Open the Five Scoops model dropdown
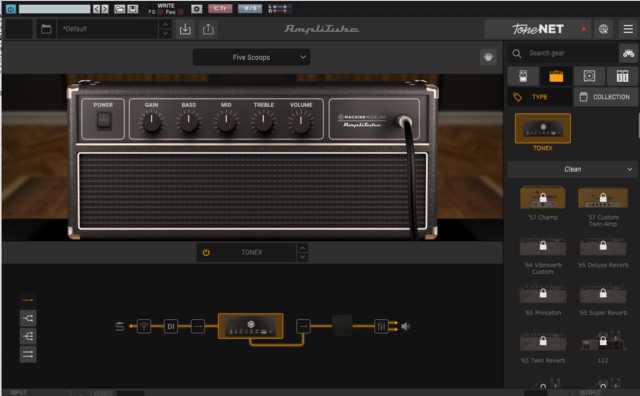Viewport: 640px width, 396px height. pos(251,57)
